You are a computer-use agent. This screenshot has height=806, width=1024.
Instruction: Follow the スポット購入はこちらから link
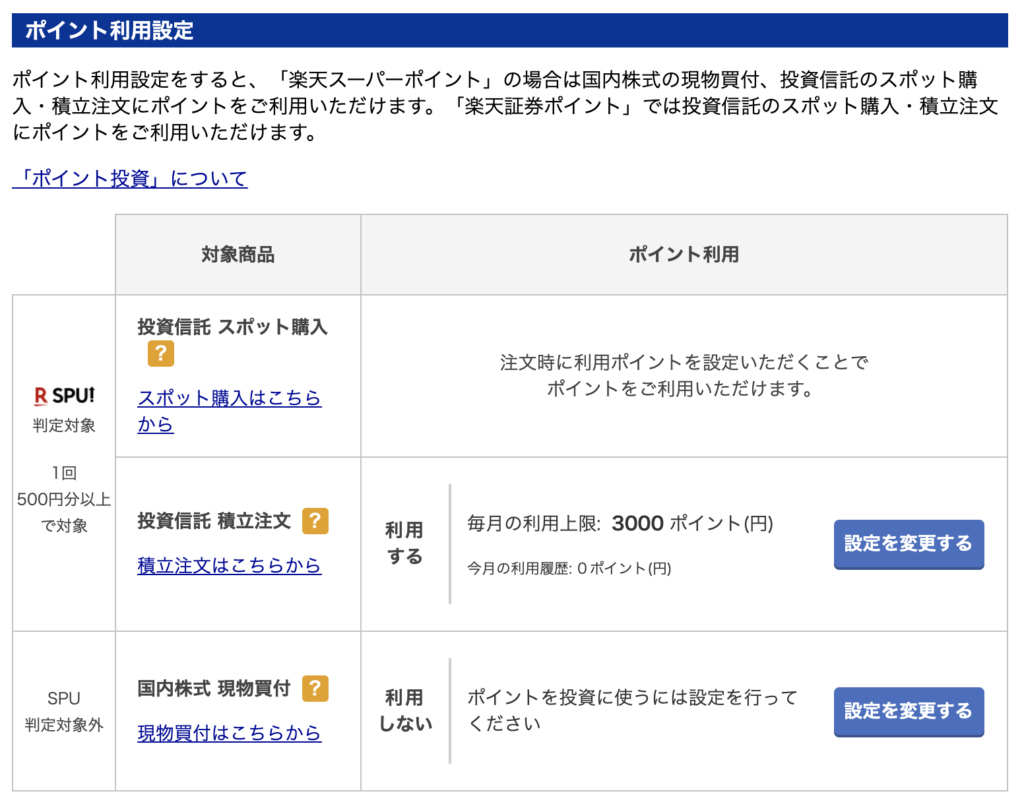(x=229, y=410)
